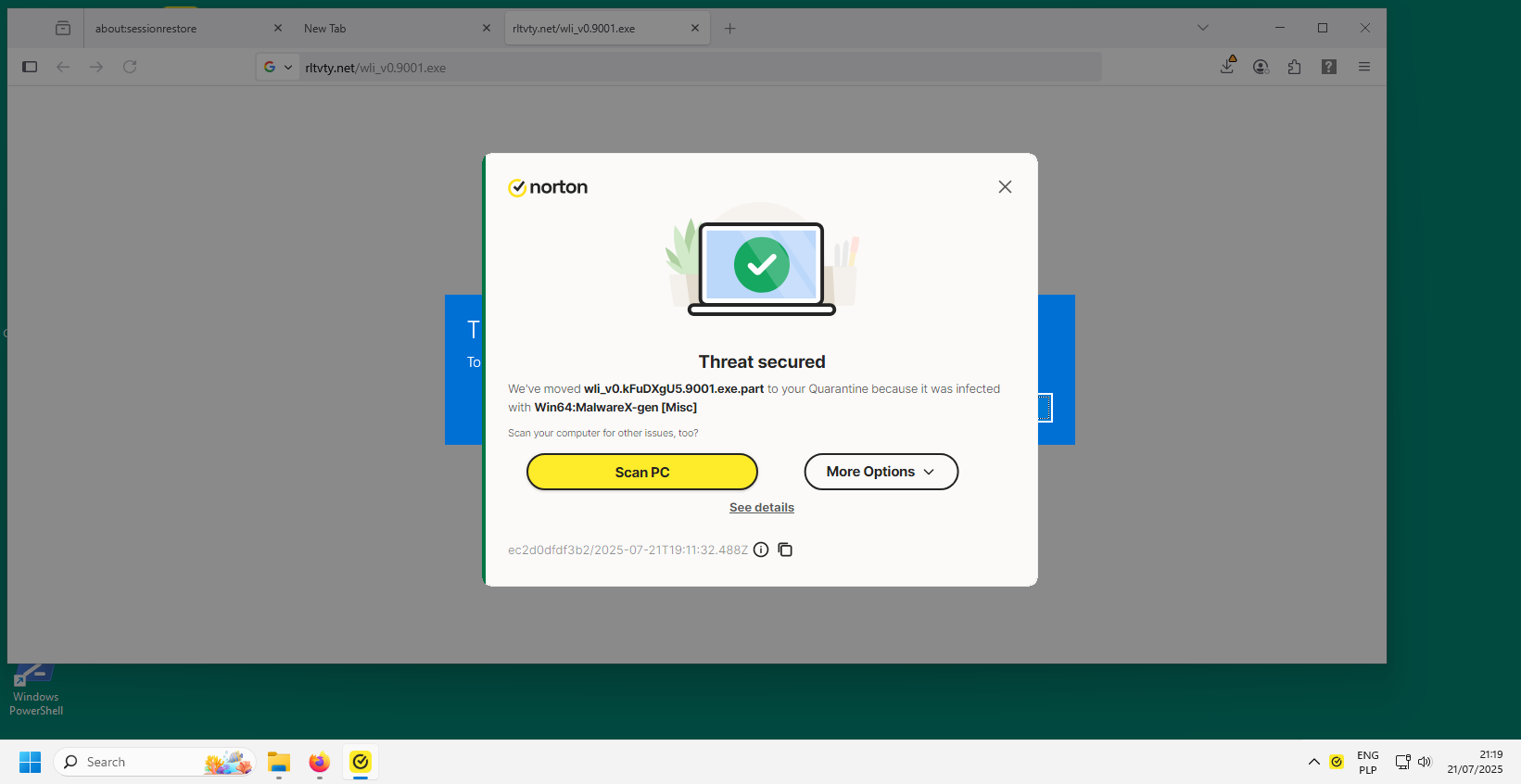This screenshot has width=1521, height=784.
Task: Open the Firefox hamburger application menu
Action: click(x=1364, y=67)
